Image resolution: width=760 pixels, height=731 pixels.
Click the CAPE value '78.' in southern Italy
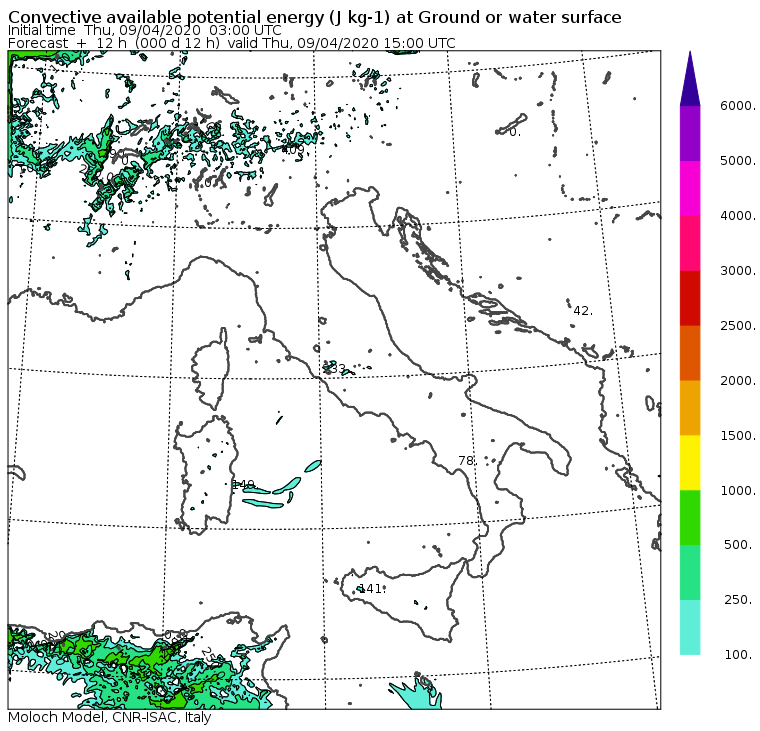click(467, 461)
